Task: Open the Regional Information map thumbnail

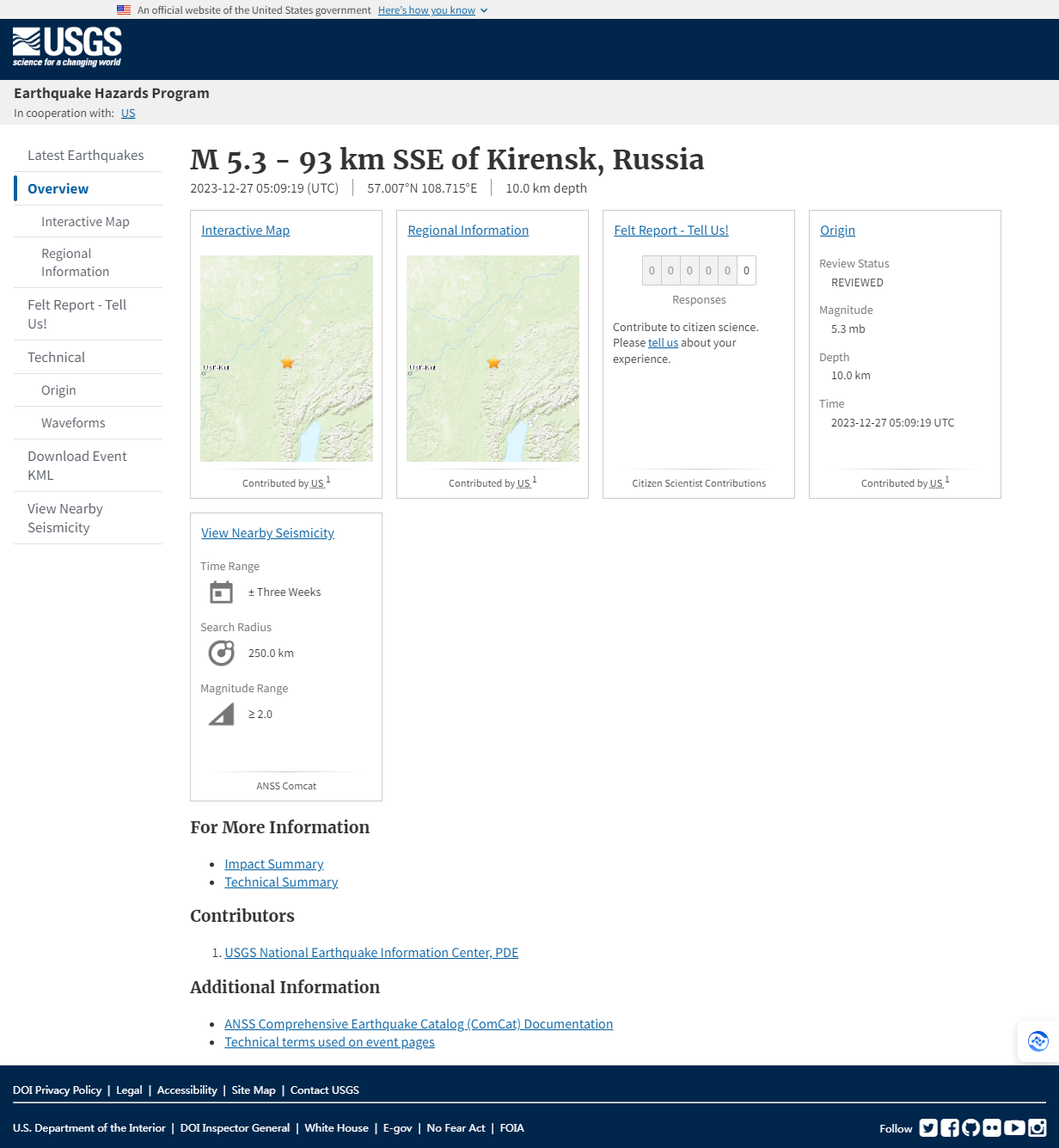Action: click(x=493, y=359)
